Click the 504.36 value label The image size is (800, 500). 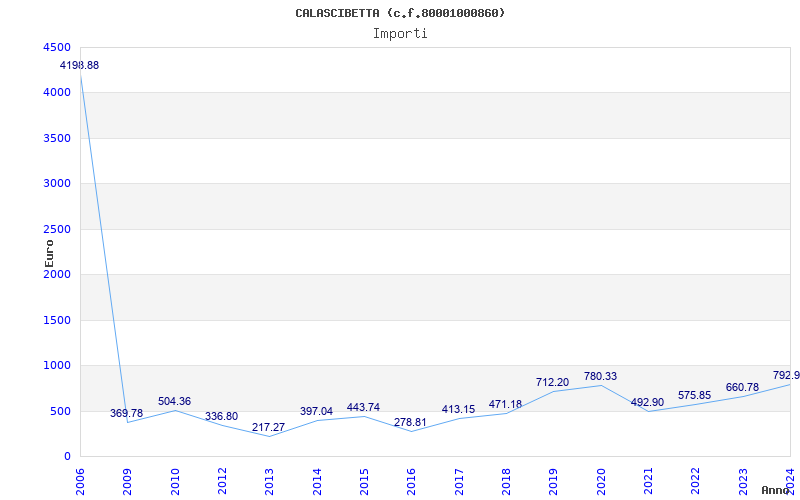174,402
